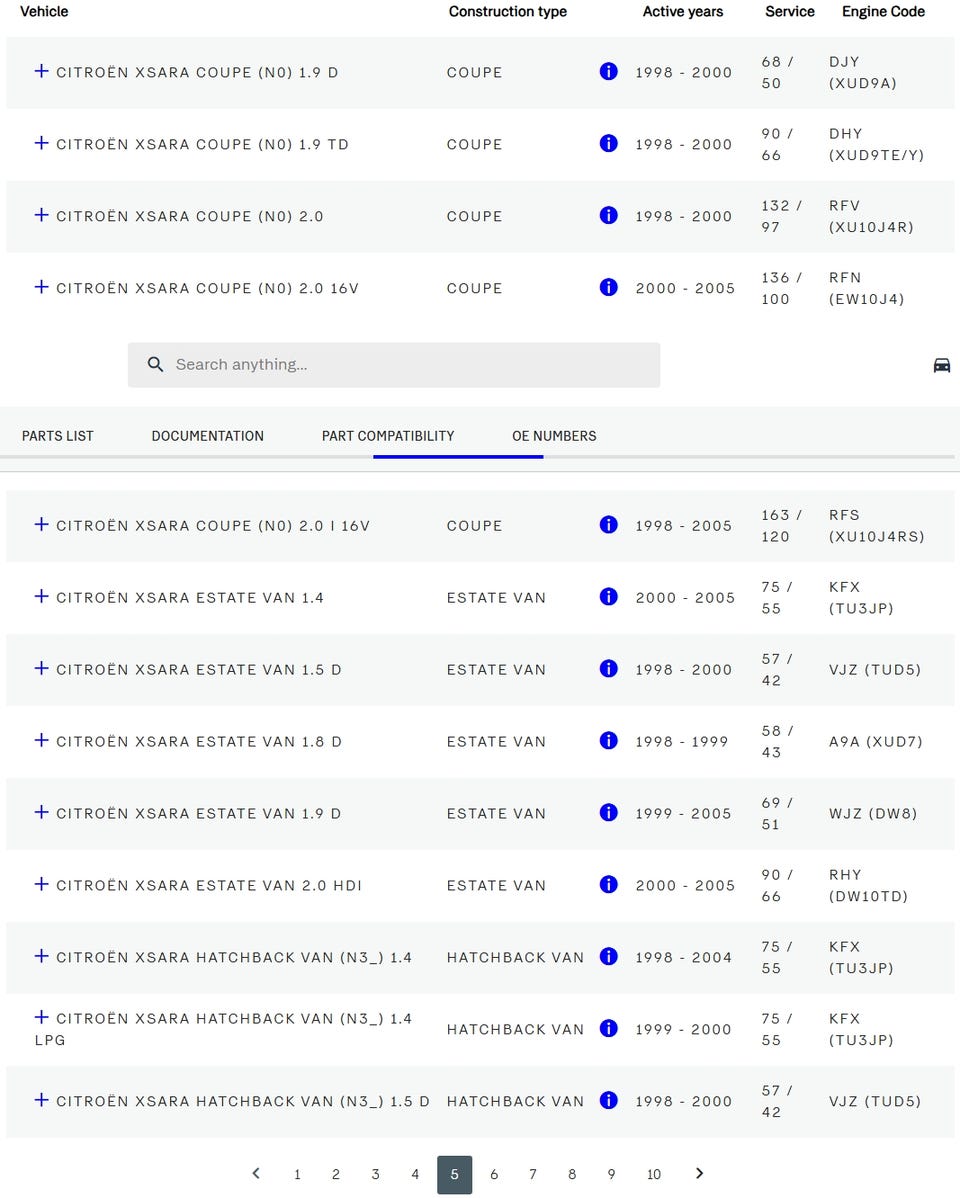
Task: Go to page 8
Action: click(x=572, y=1174)
